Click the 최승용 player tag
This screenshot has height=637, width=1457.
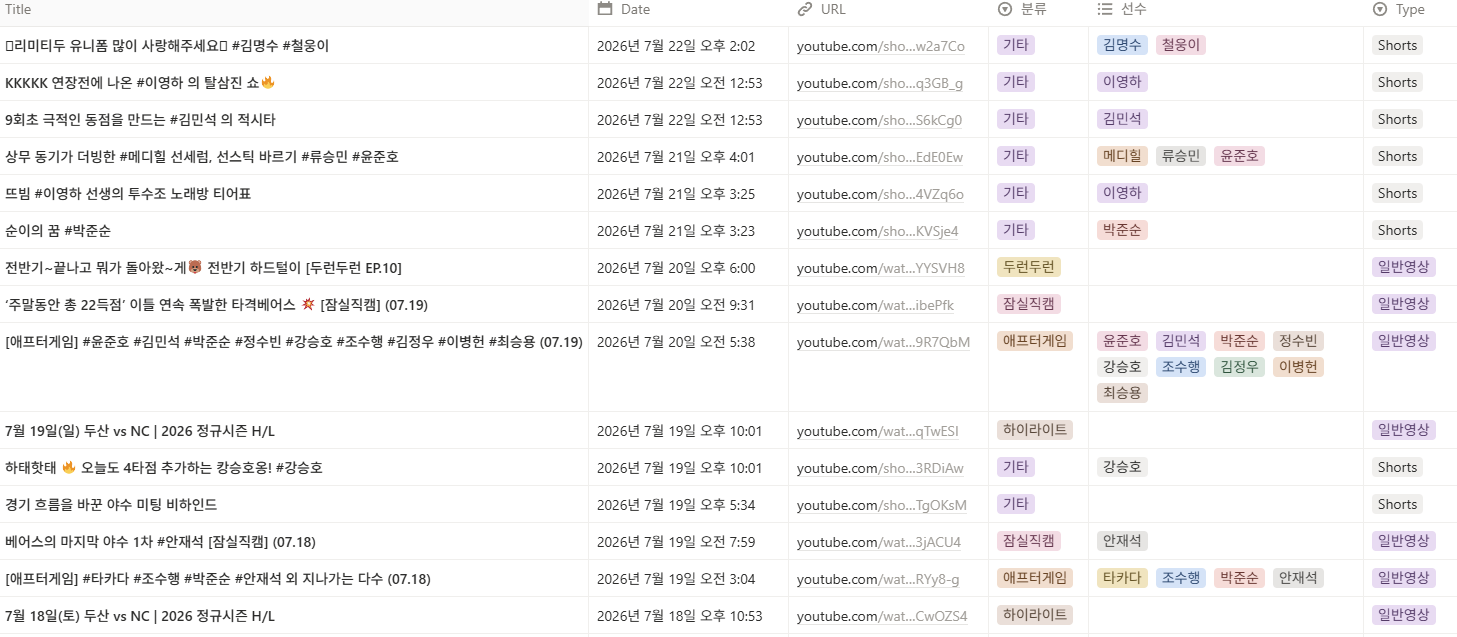coord(1122,393)
